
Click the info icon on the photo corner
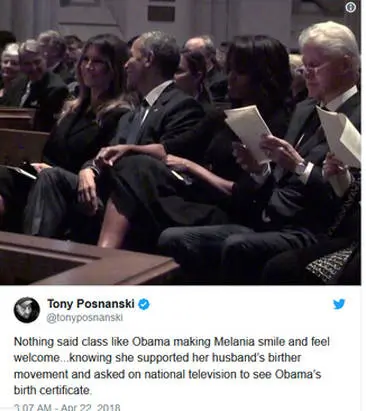[351, 7]
